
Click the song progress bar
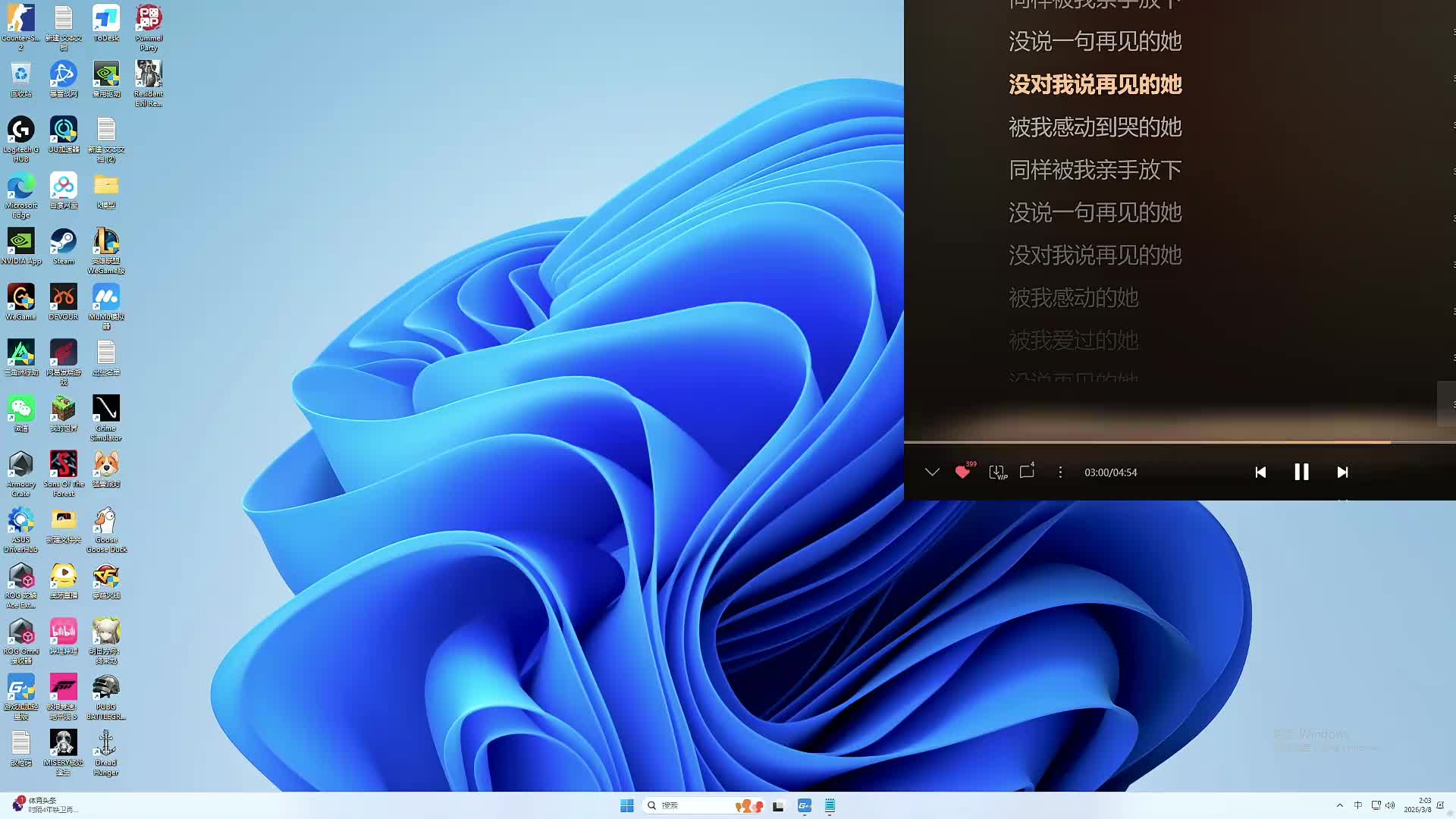(x=1137, y=441)
